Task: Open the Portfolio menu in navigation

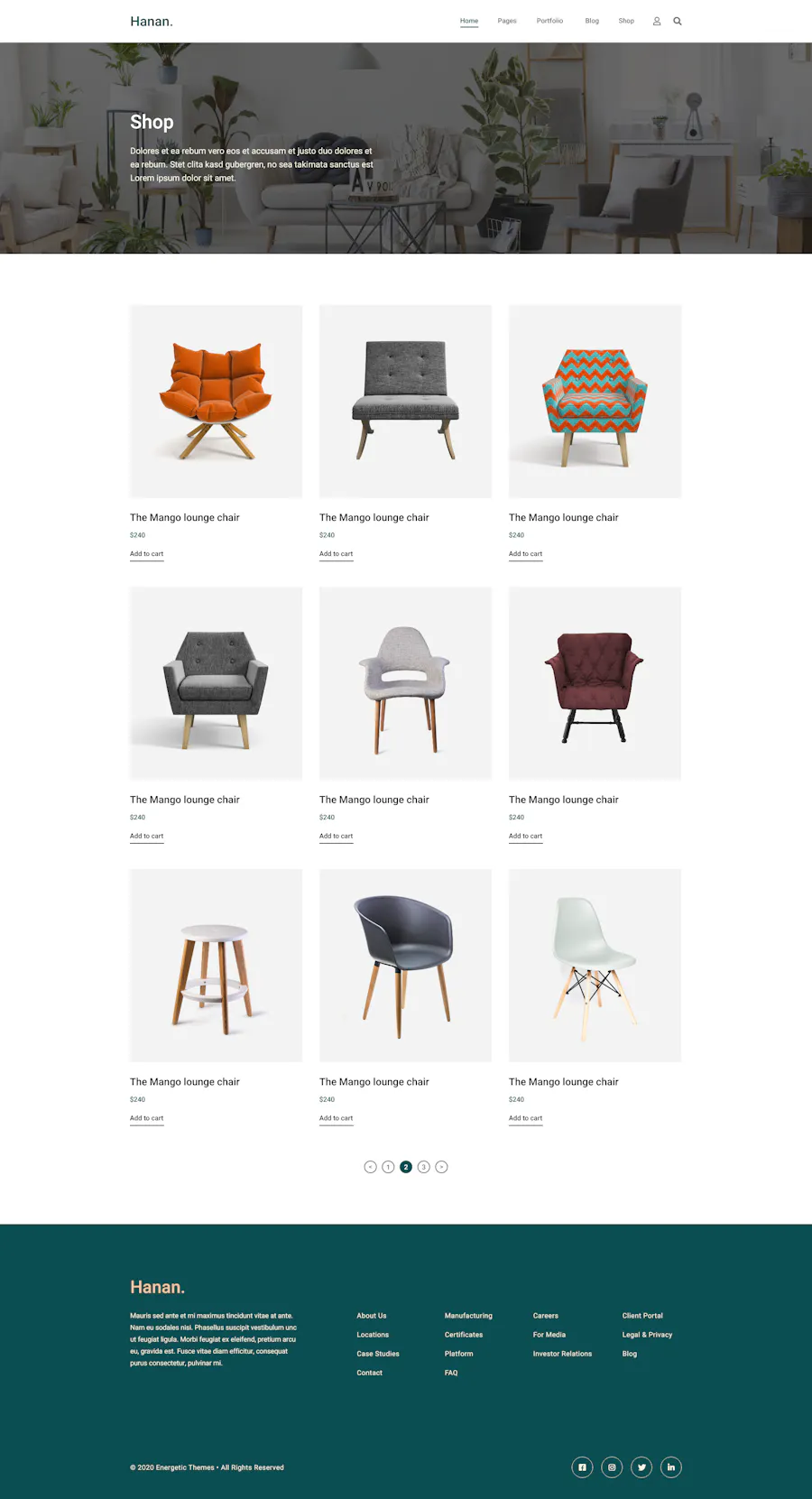Action: (x=549, y=21)
